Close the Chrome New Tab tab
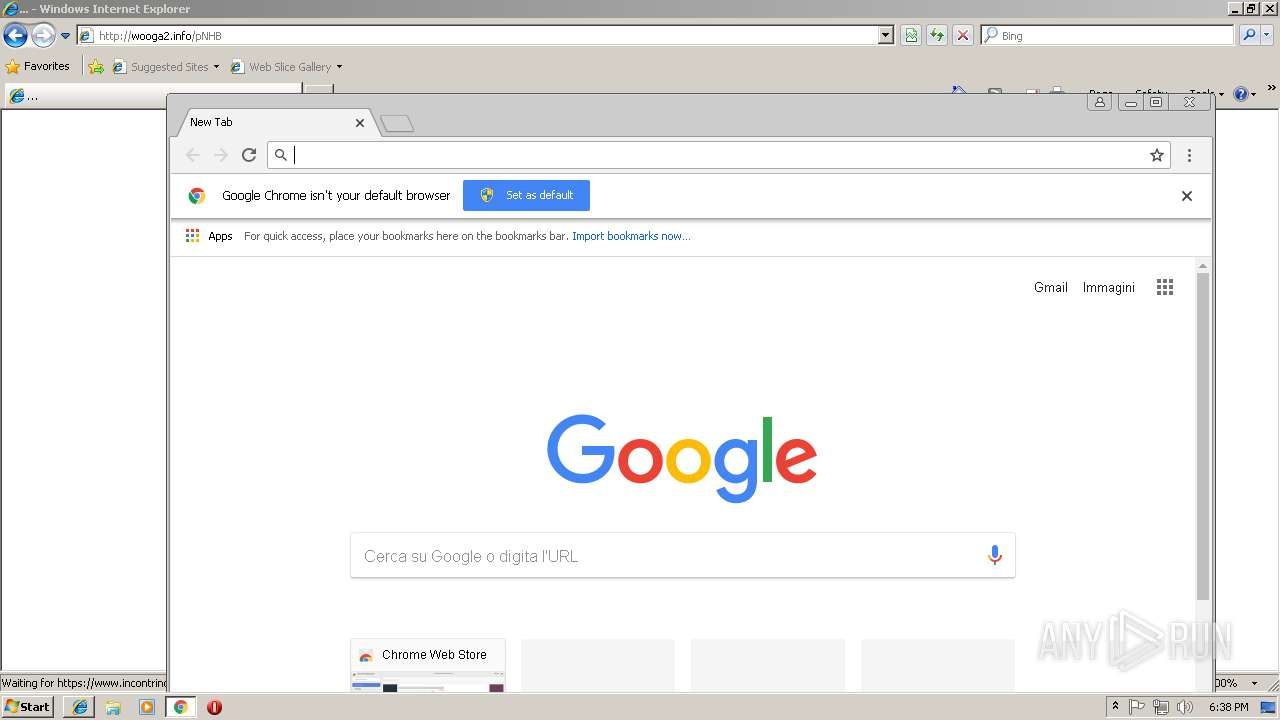 pyautogui.click(x=360, y=123)
